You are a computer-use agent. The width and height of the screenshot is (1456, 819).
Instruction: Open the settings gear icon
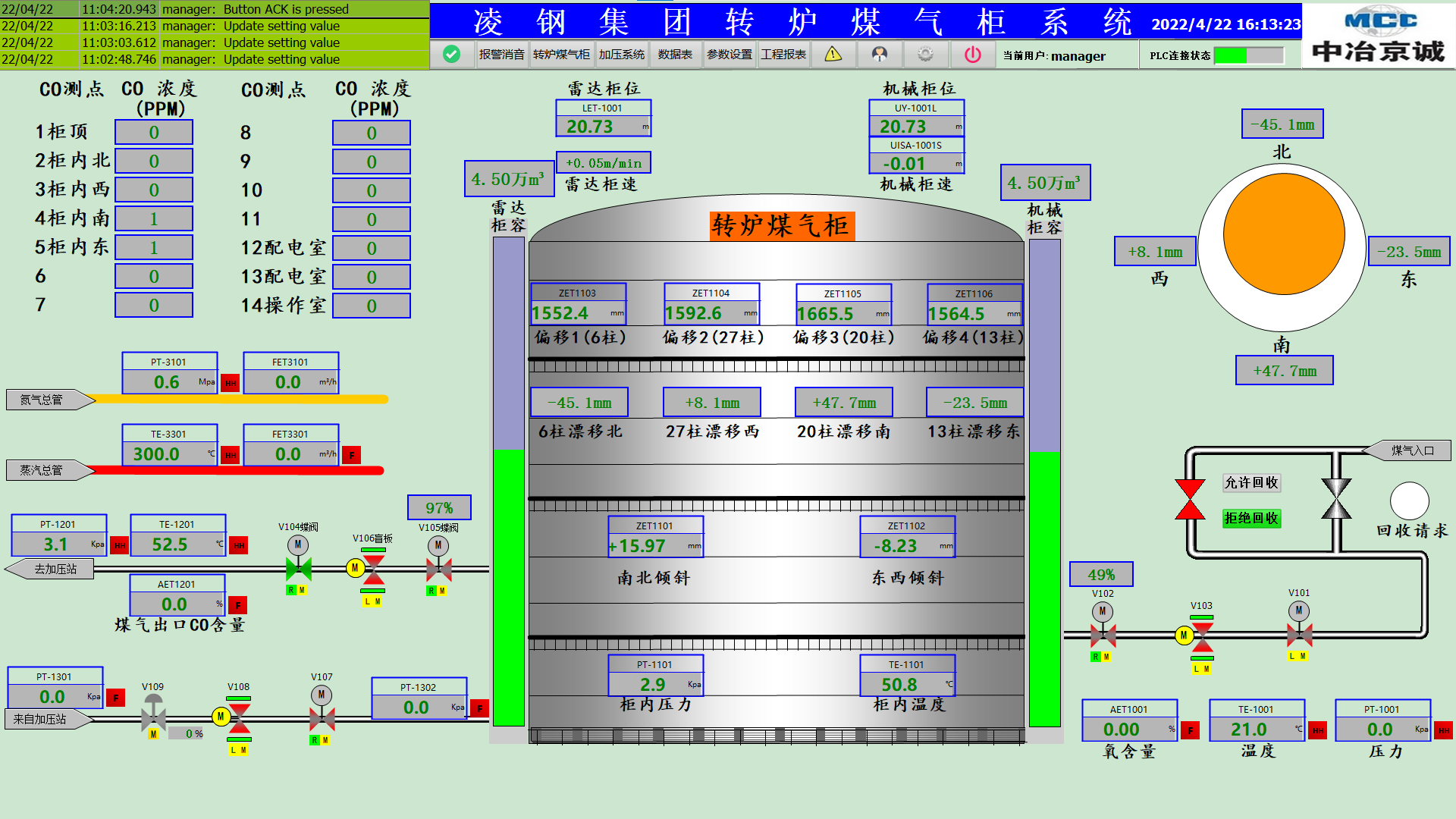(x=925, y=55)
